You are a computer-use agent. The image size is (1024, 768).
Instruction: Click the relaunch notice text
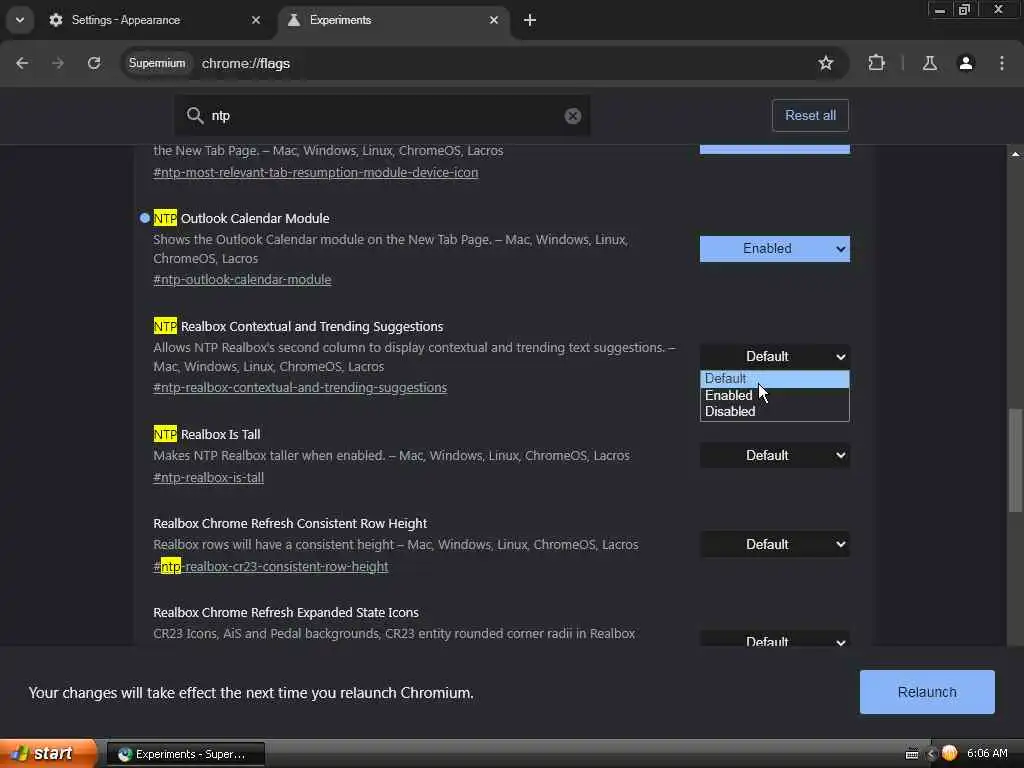pyautogui.click(x=251, y=692)
